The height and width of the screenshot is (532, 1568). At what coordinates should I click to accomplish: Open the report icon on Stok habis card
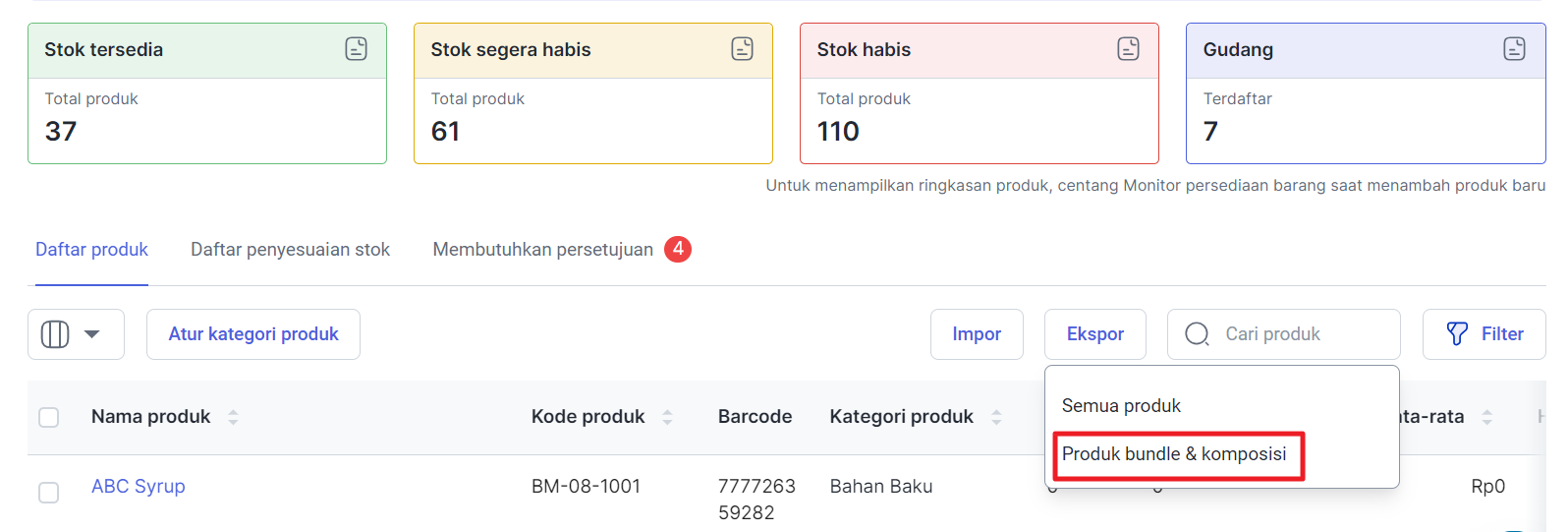click(x=1128, y=48)
